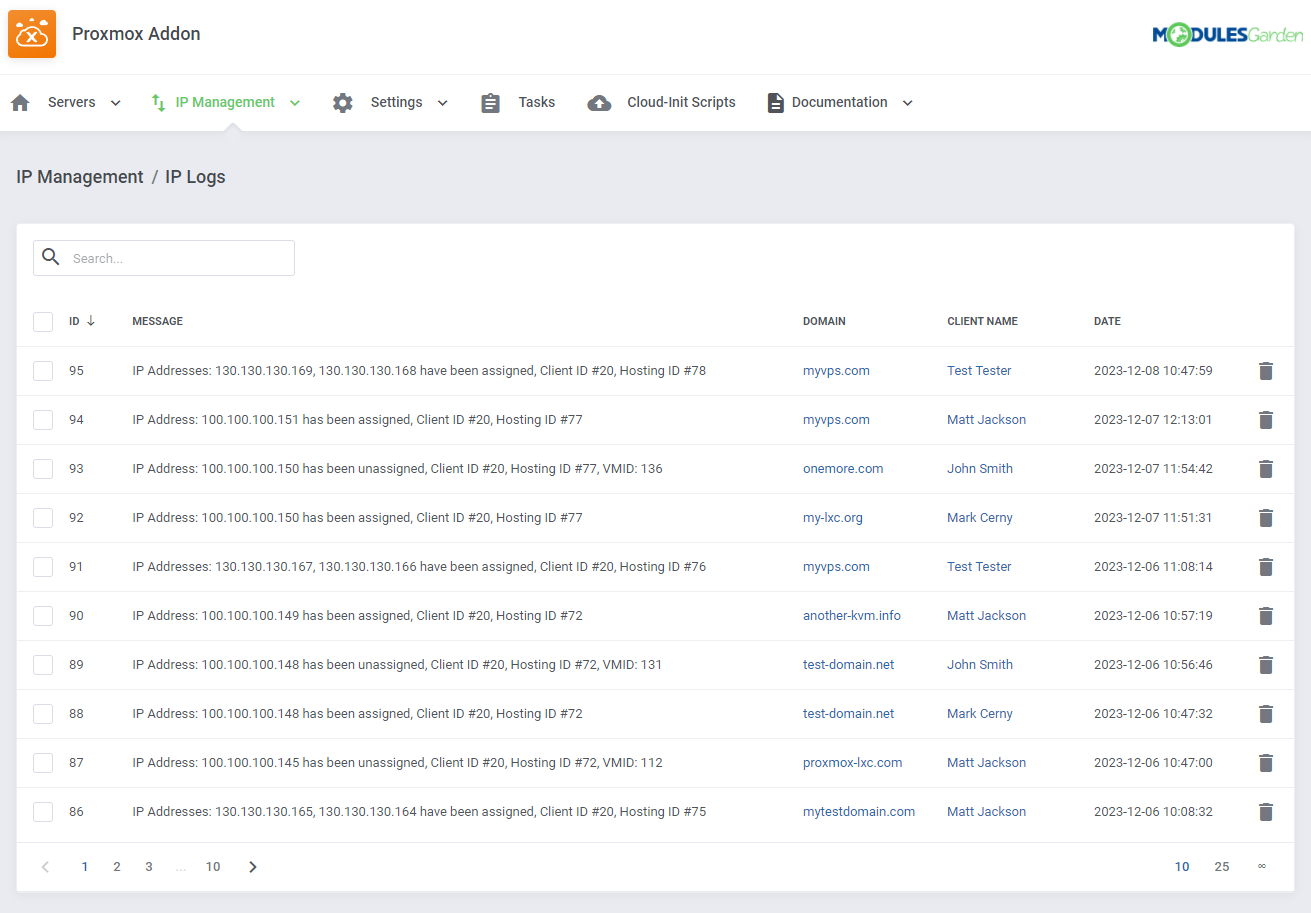Check the checkbox for log ID 89
1311x913 pixels.
pos(43,665)
